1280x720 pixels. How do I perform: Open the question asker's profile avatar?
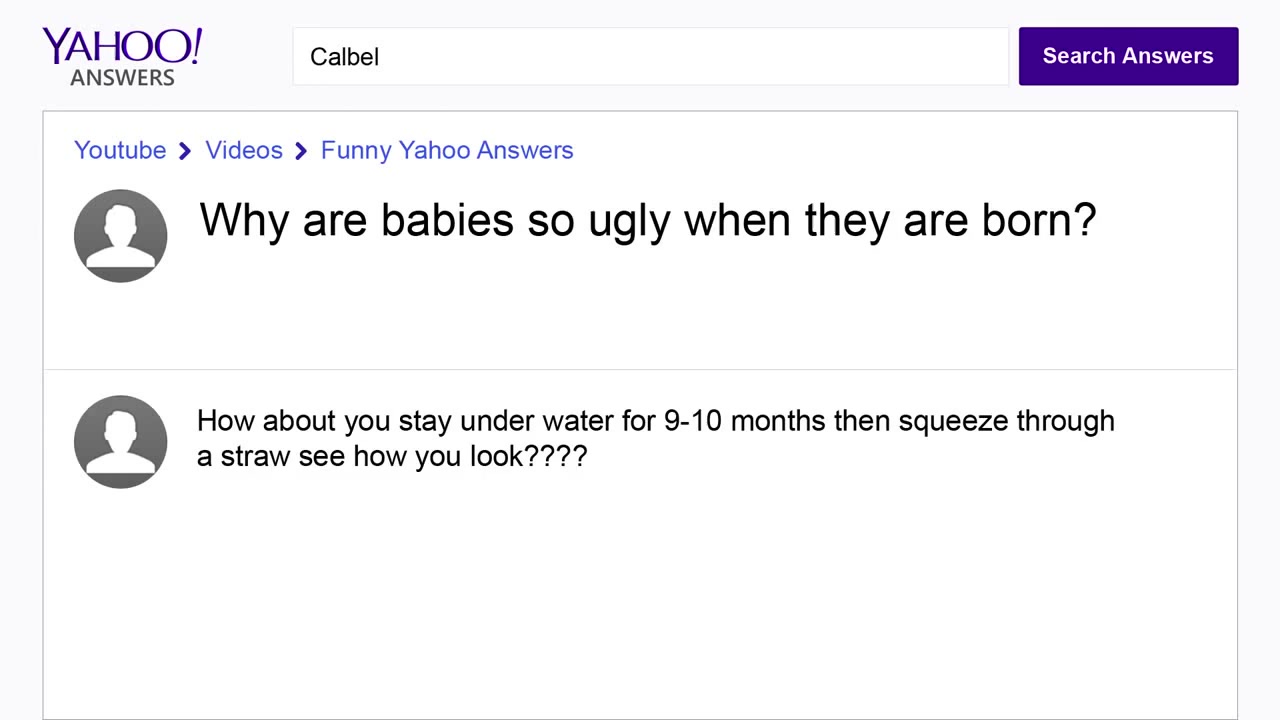(120, 236)
